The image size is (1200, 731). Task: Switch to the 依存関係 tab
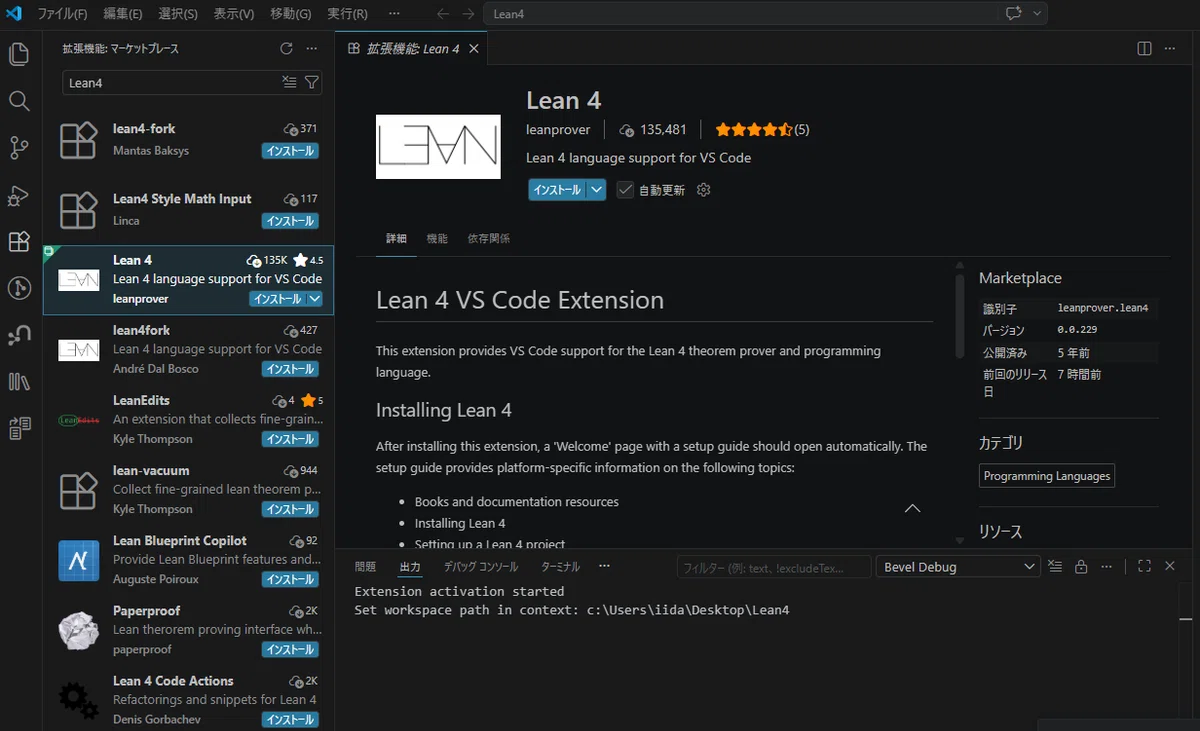488,239
